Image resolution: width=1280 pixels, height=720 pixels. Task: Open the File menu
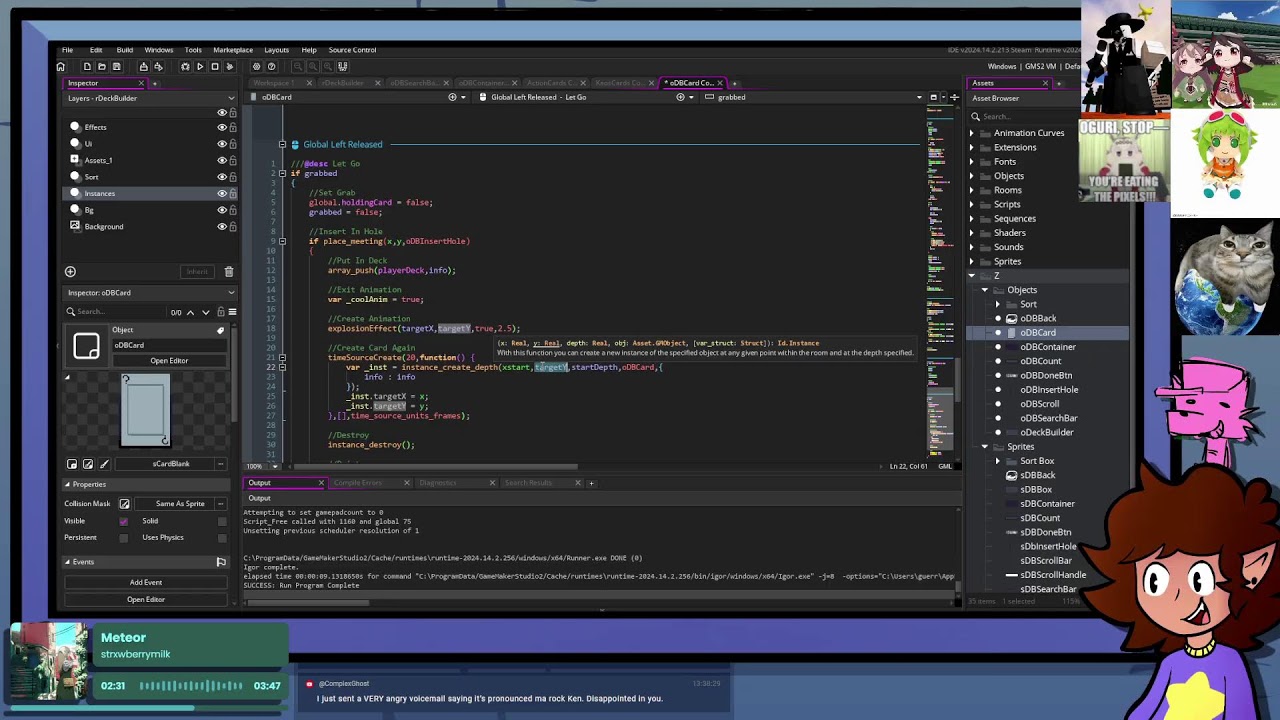[67, 50]
